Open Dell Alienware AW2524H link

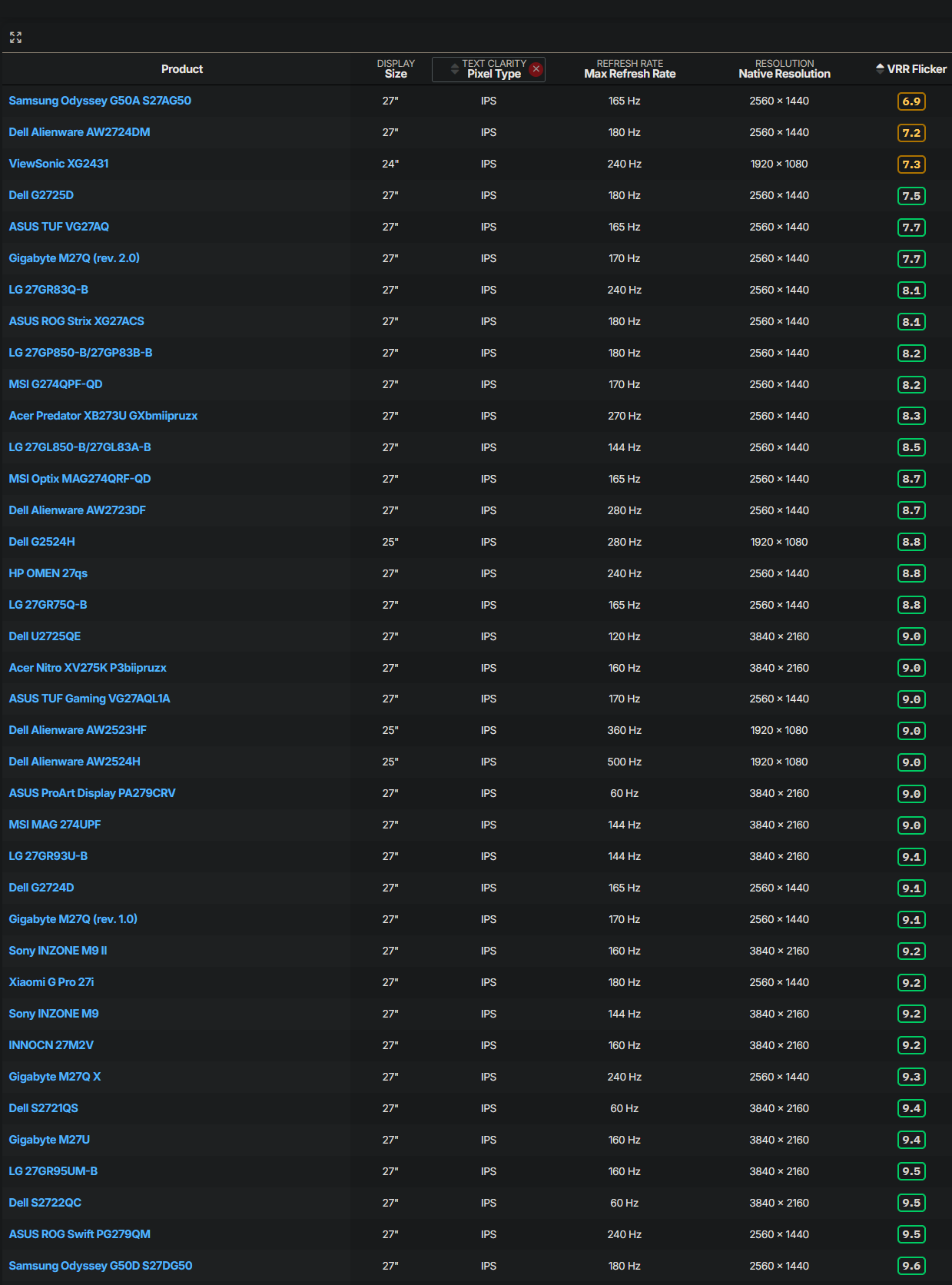click(x=75, y=762)
